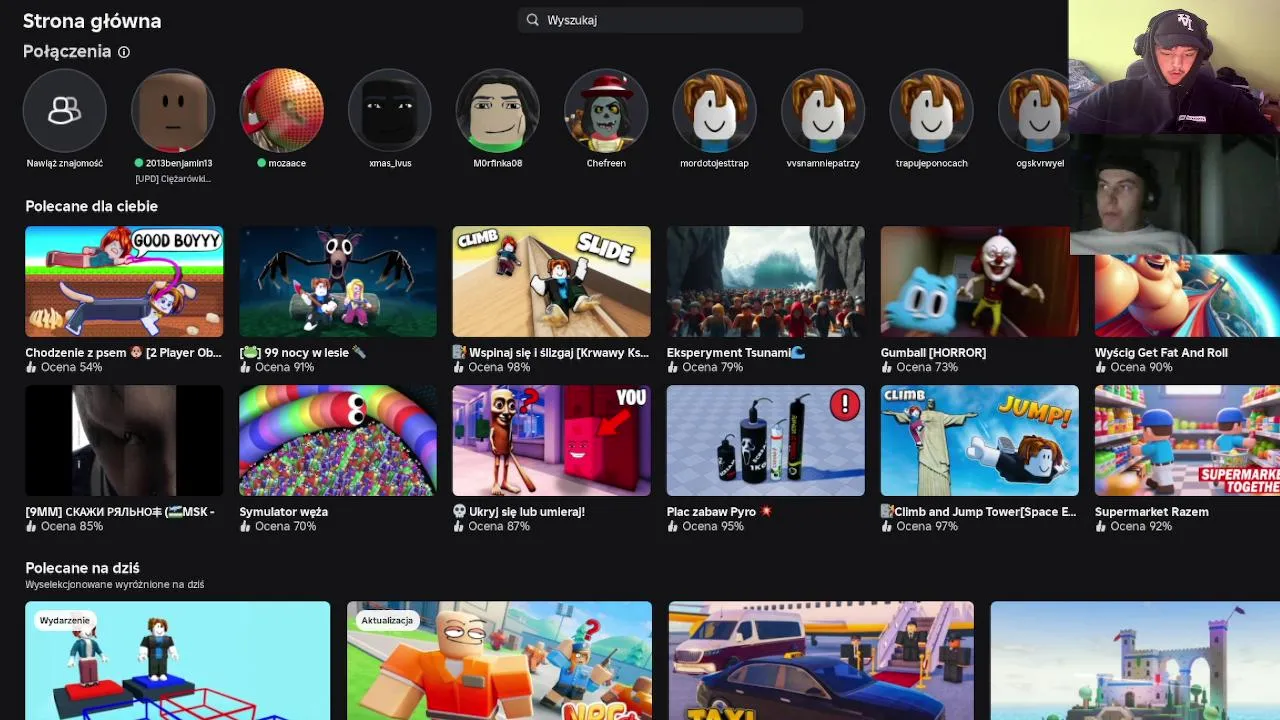The image size is (1280, 720).
Task: Click the Połączenia heading link
Action: coord(67,52)
